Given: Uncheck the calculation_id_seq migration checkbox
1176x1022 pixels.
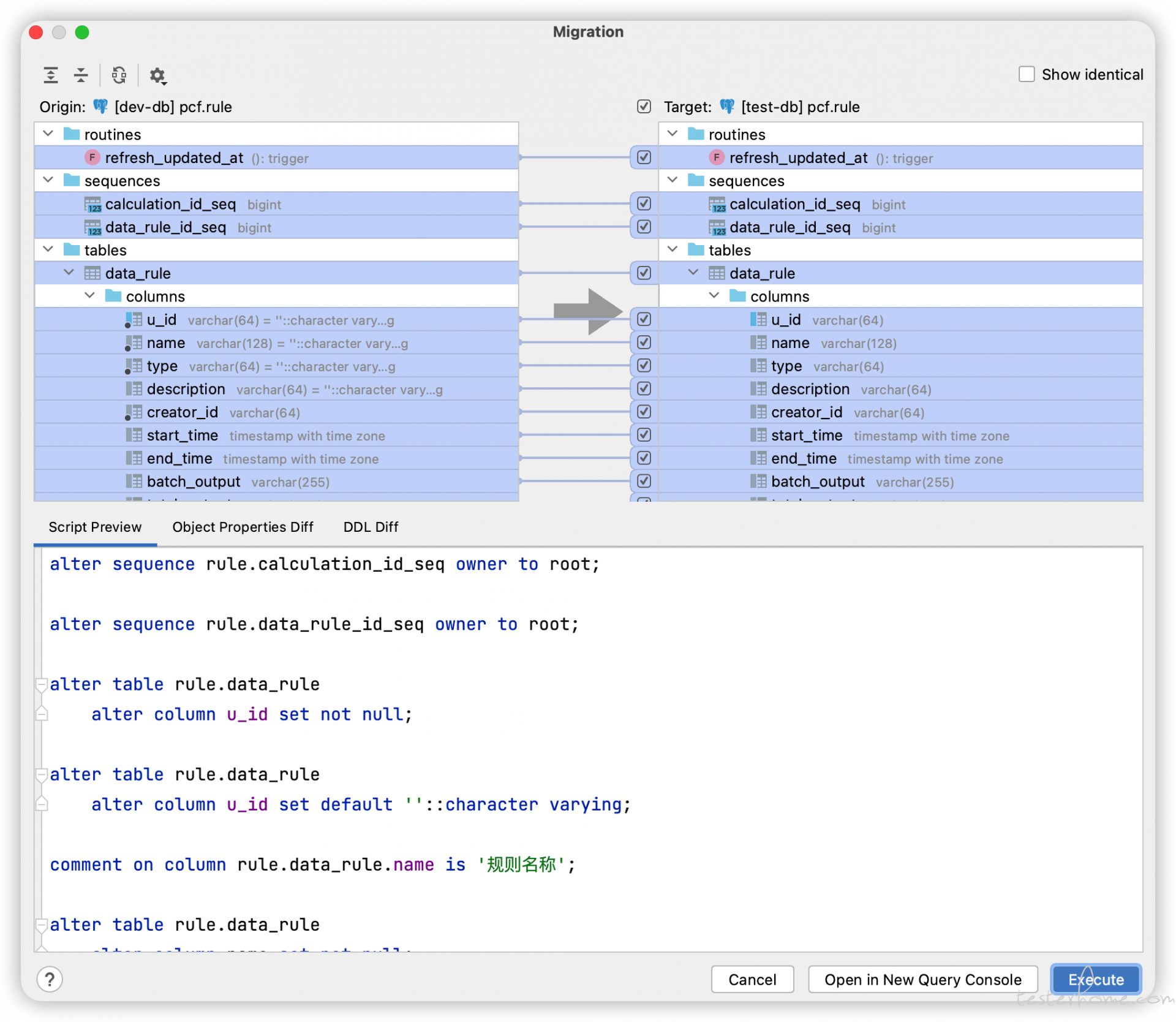Looking at the screenshot, I should point(644,203).
